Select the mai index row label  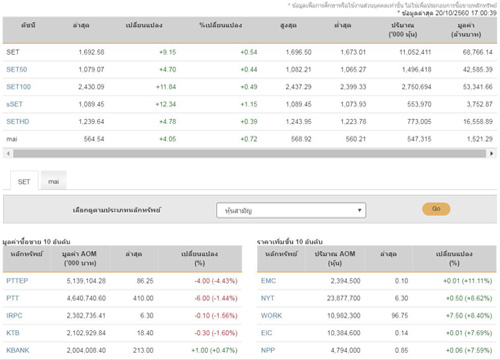(x=12, y=139)
